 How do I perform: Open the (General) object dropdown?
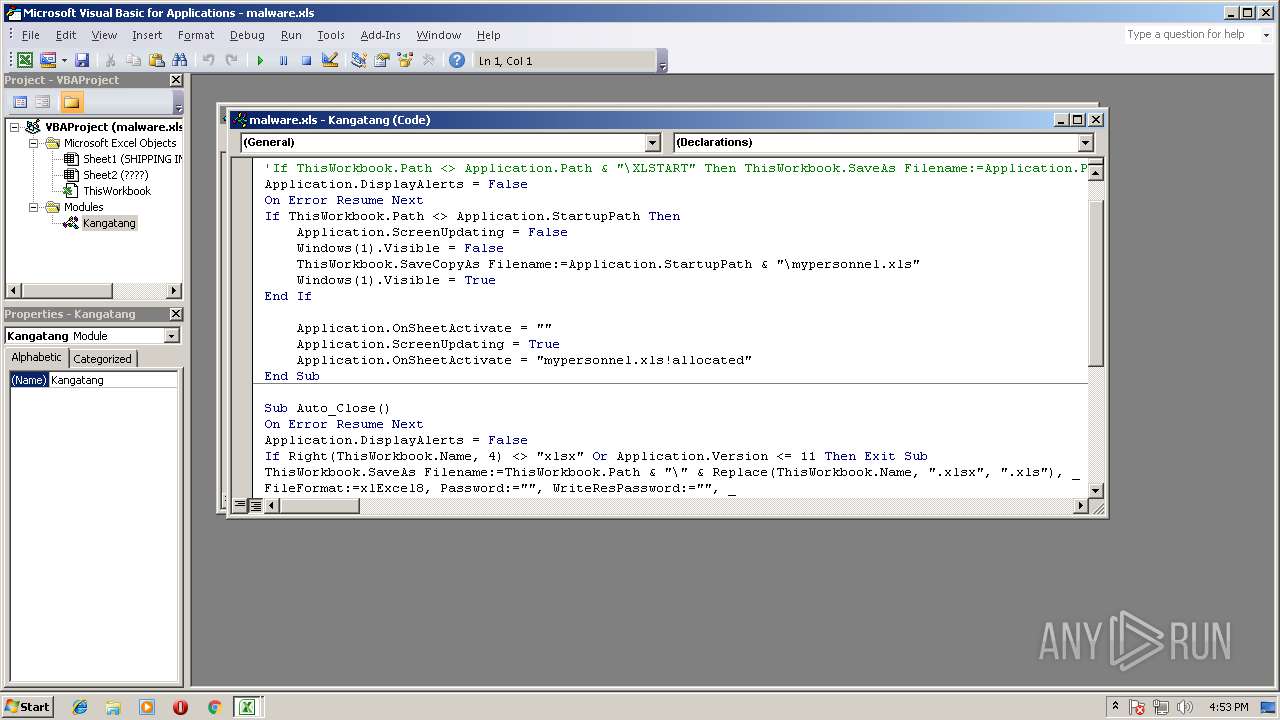pos(652,143)
